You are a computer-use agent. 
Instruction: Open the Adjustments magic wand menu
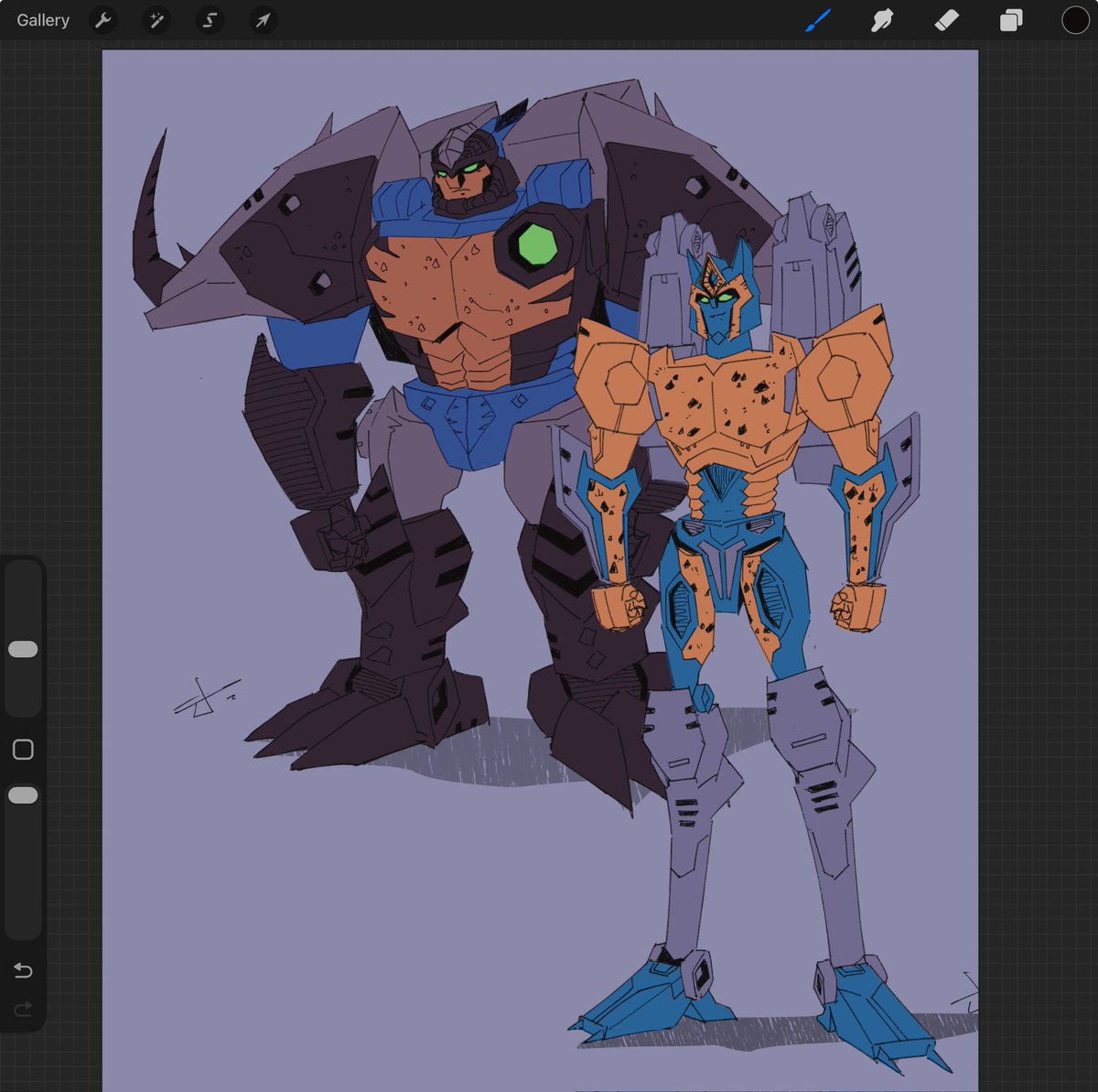click(x=156, y=20)
